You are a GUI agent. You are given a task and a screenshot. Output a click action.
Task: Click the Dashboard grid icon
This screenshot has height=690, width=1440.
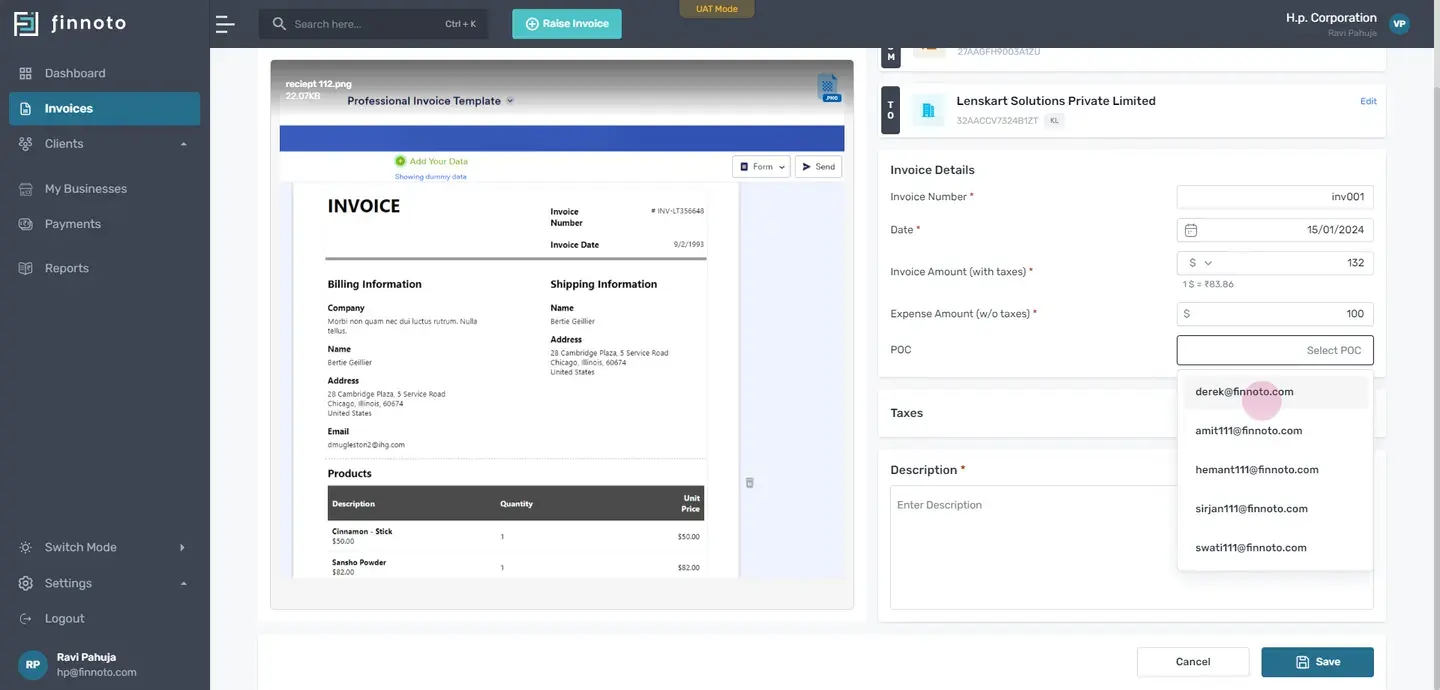(x=26, y=73)
